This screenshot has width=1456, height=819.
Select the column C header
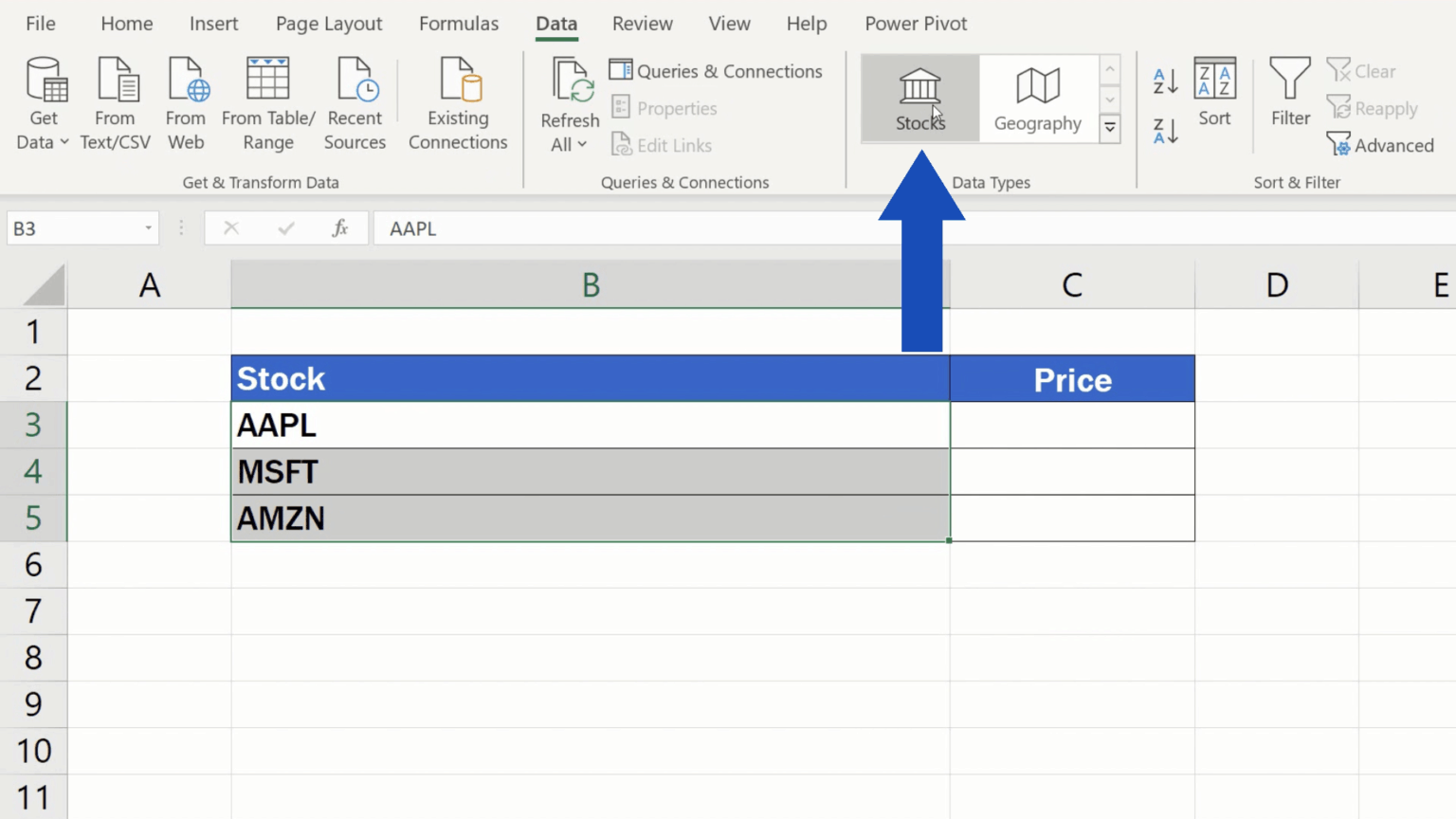click(x=1071, y=284)
